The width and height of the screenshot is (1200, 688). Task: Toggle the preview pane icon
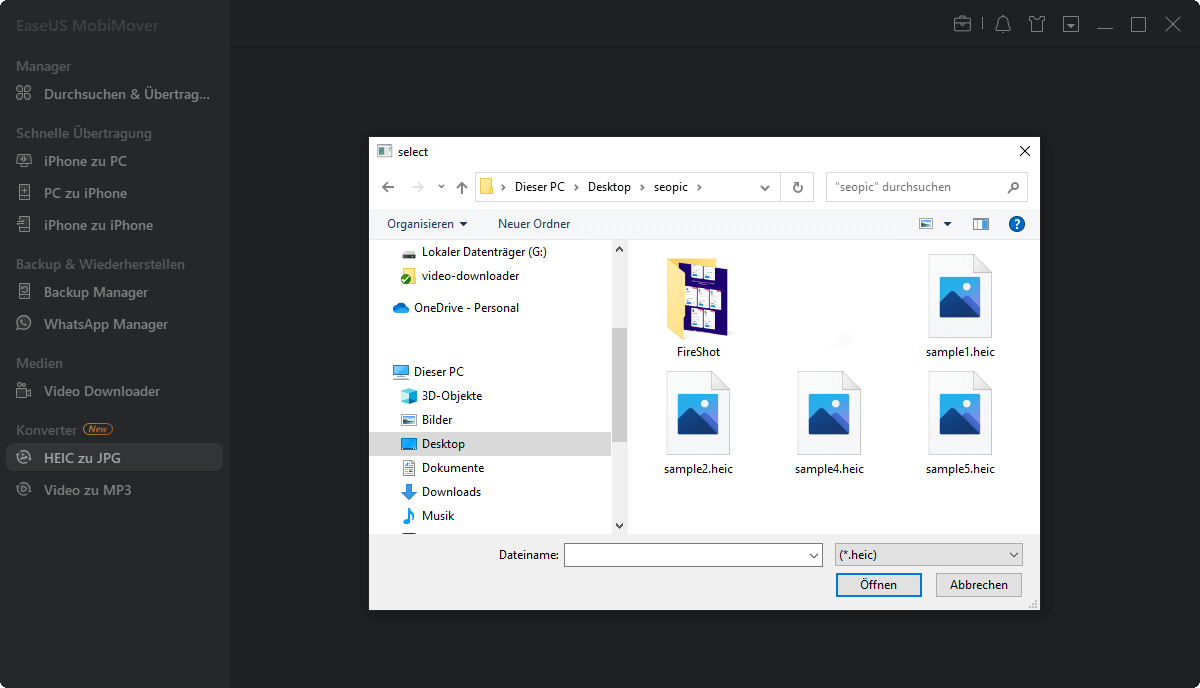(x=981, y=224)
